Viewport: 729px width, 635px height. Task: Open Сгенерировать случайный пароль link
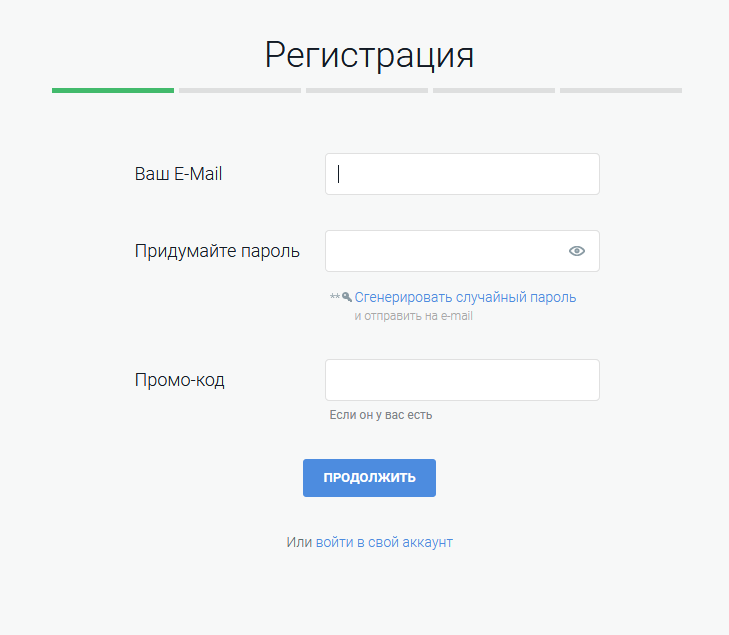[465, 297]
